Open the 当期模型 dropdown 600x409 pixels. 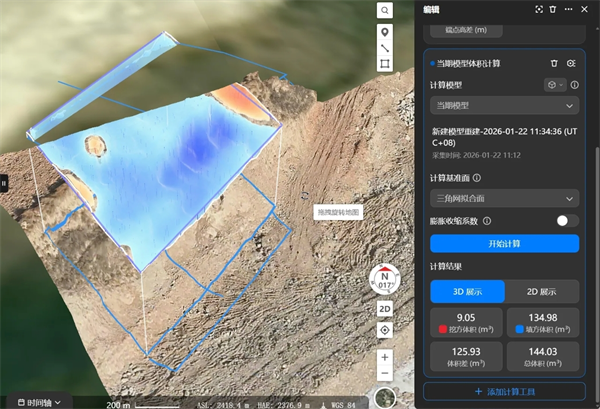coord(504,105)
